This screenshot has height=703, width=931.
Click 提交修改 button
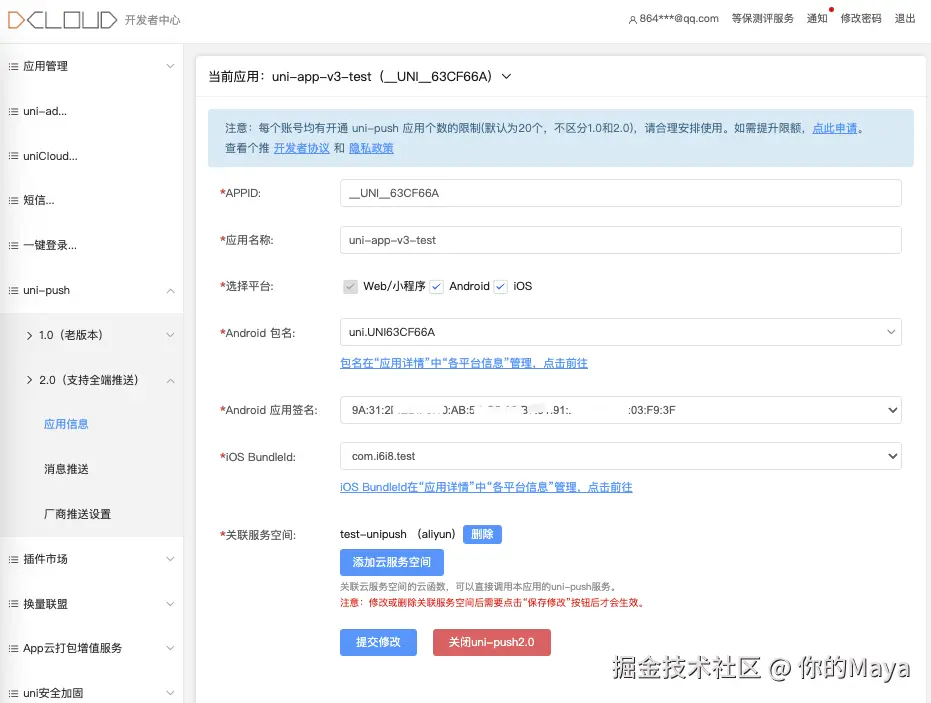[378, 642]
